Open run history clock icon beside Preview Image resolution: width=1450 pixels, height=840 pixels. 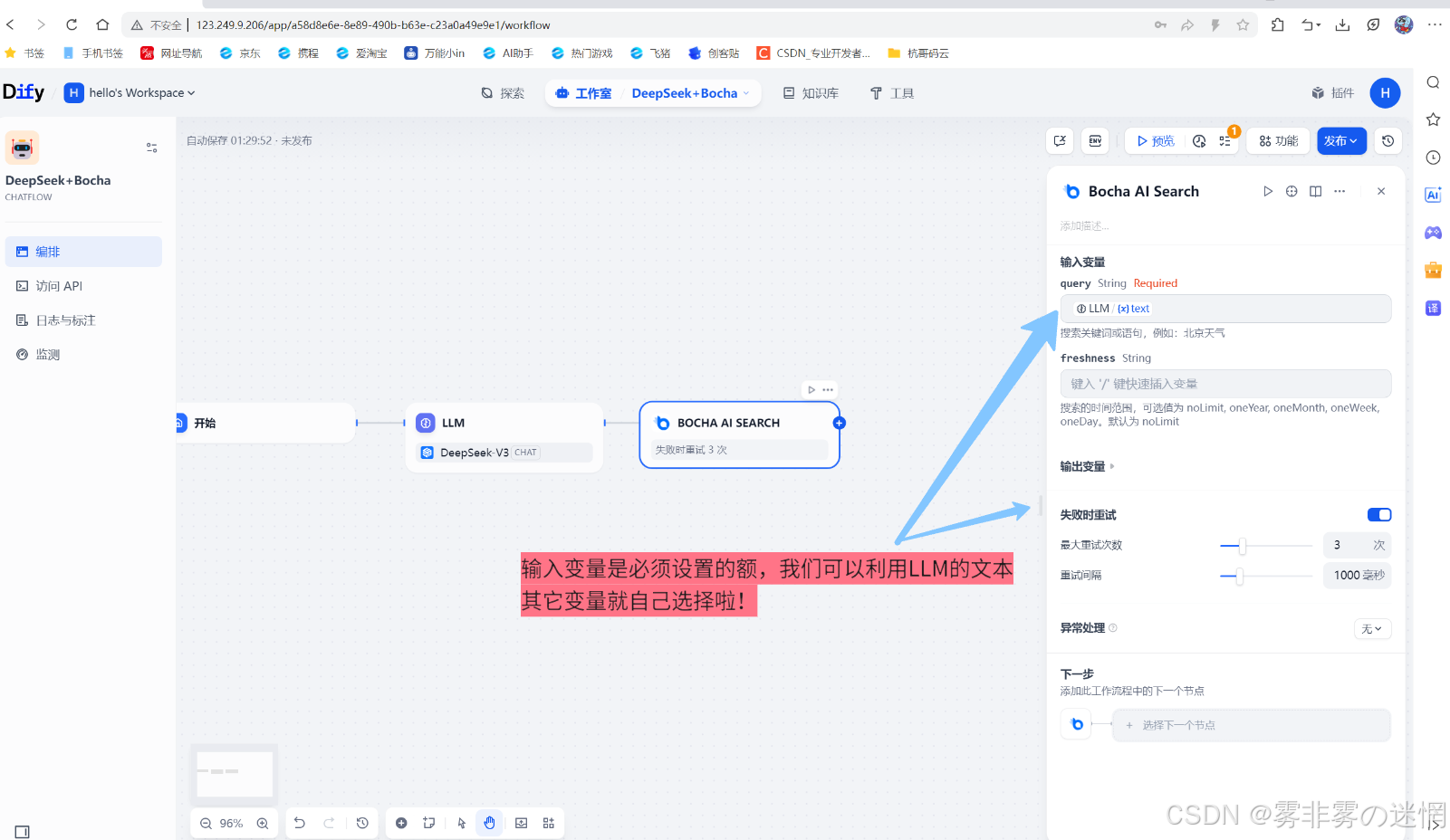pos(1199,141)
